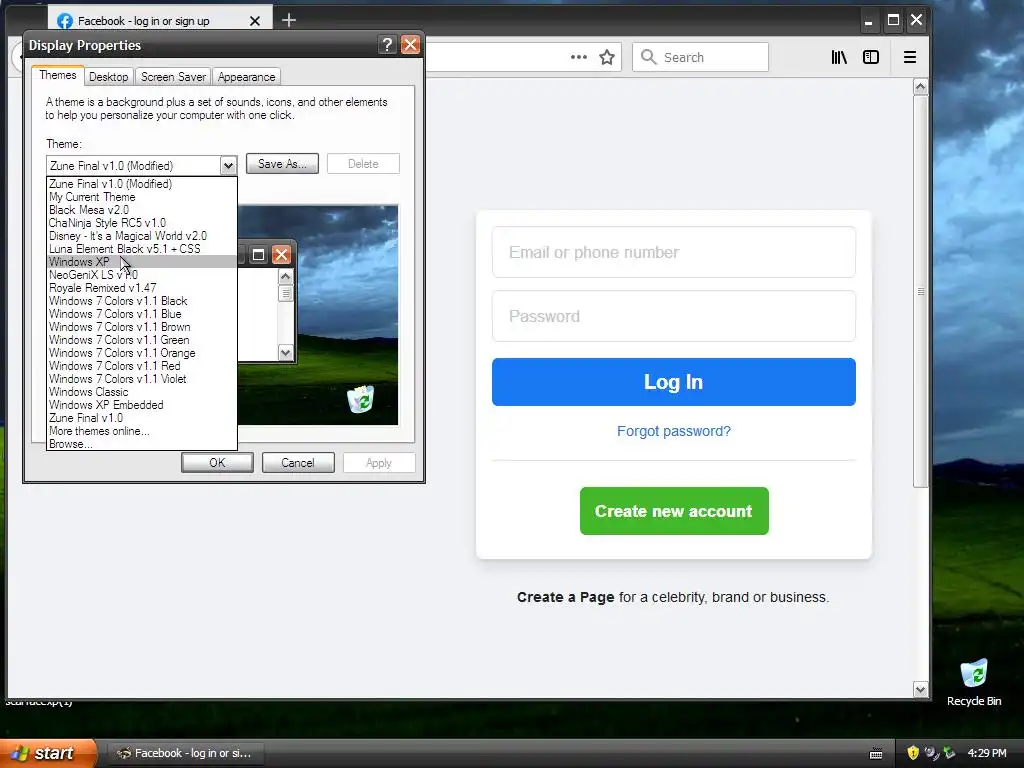
Task: Click the blue Log In button
Action: click(x=673, y=382)
